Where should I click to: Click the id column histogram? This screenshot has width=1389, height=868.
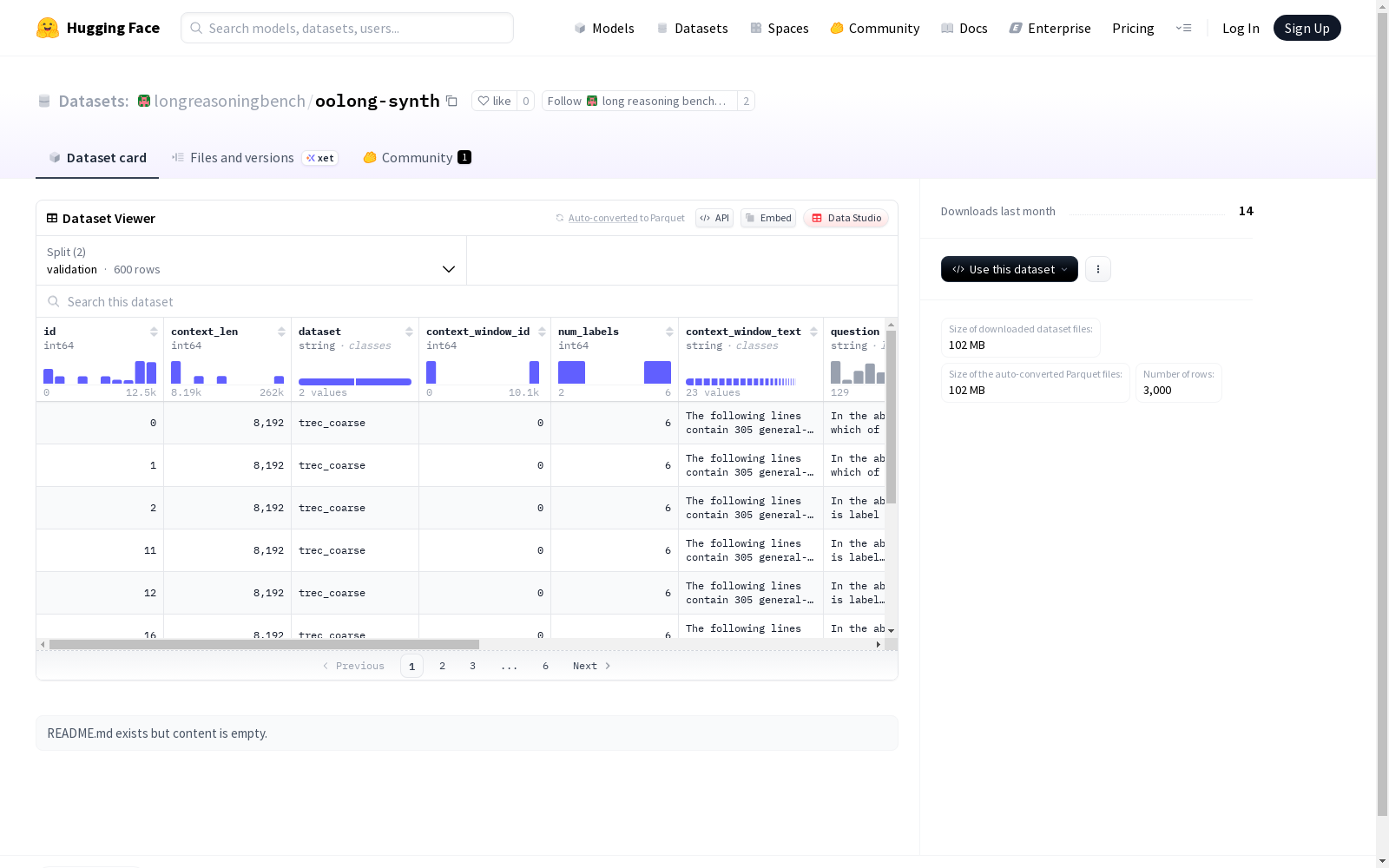[100, 372]
